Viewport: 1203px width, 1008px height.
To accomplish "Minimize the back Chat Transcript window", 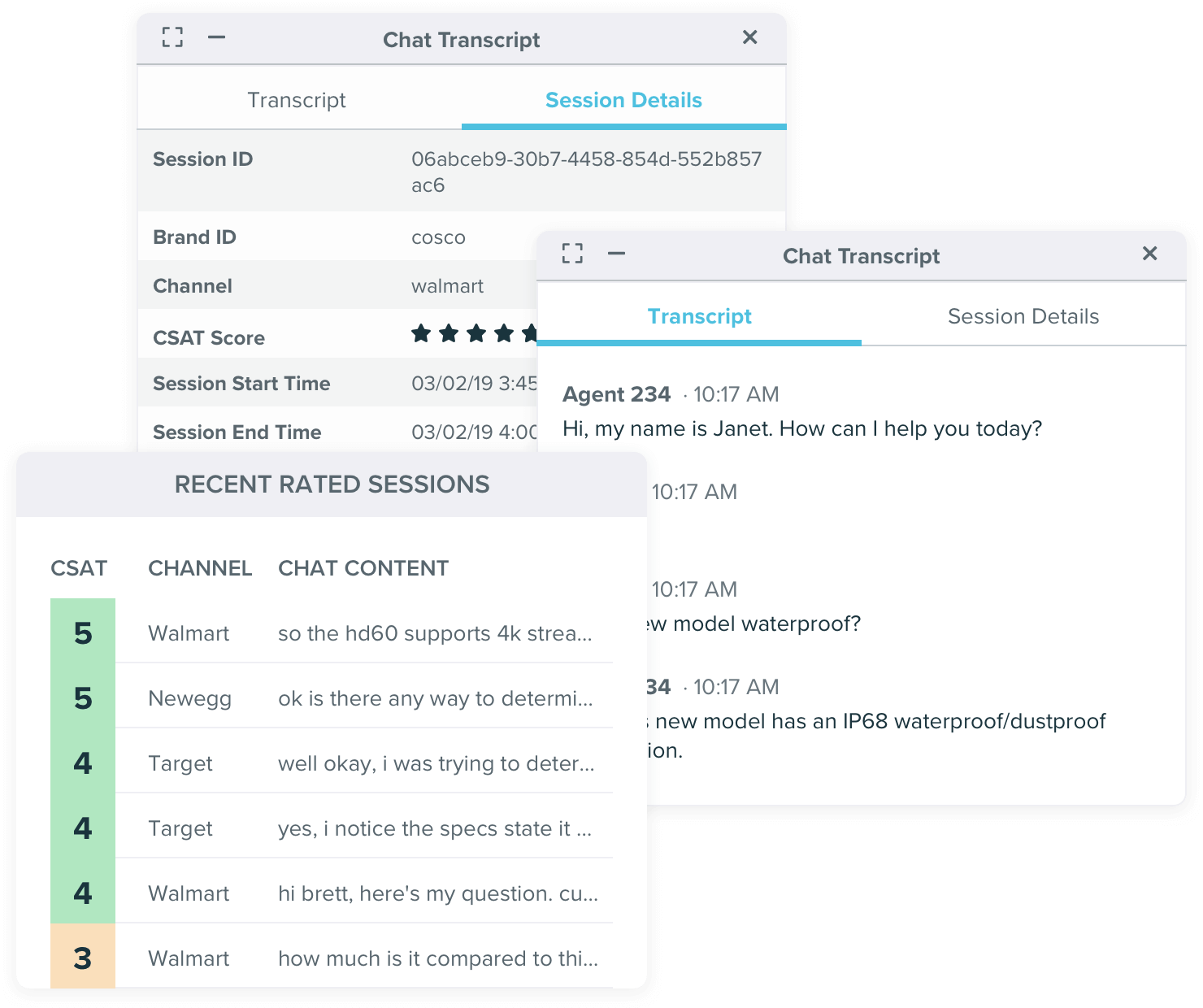I will tap(216, 37).
